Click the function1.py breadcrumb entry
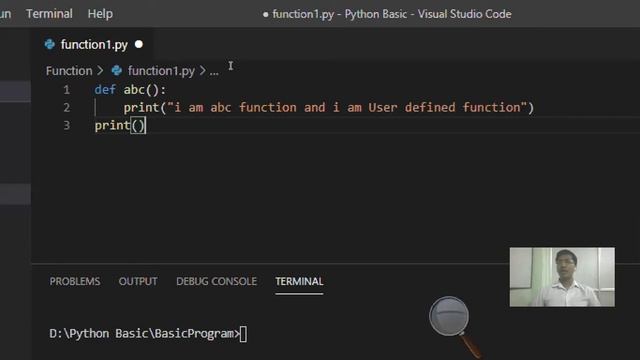 click(x=161, y=71)
